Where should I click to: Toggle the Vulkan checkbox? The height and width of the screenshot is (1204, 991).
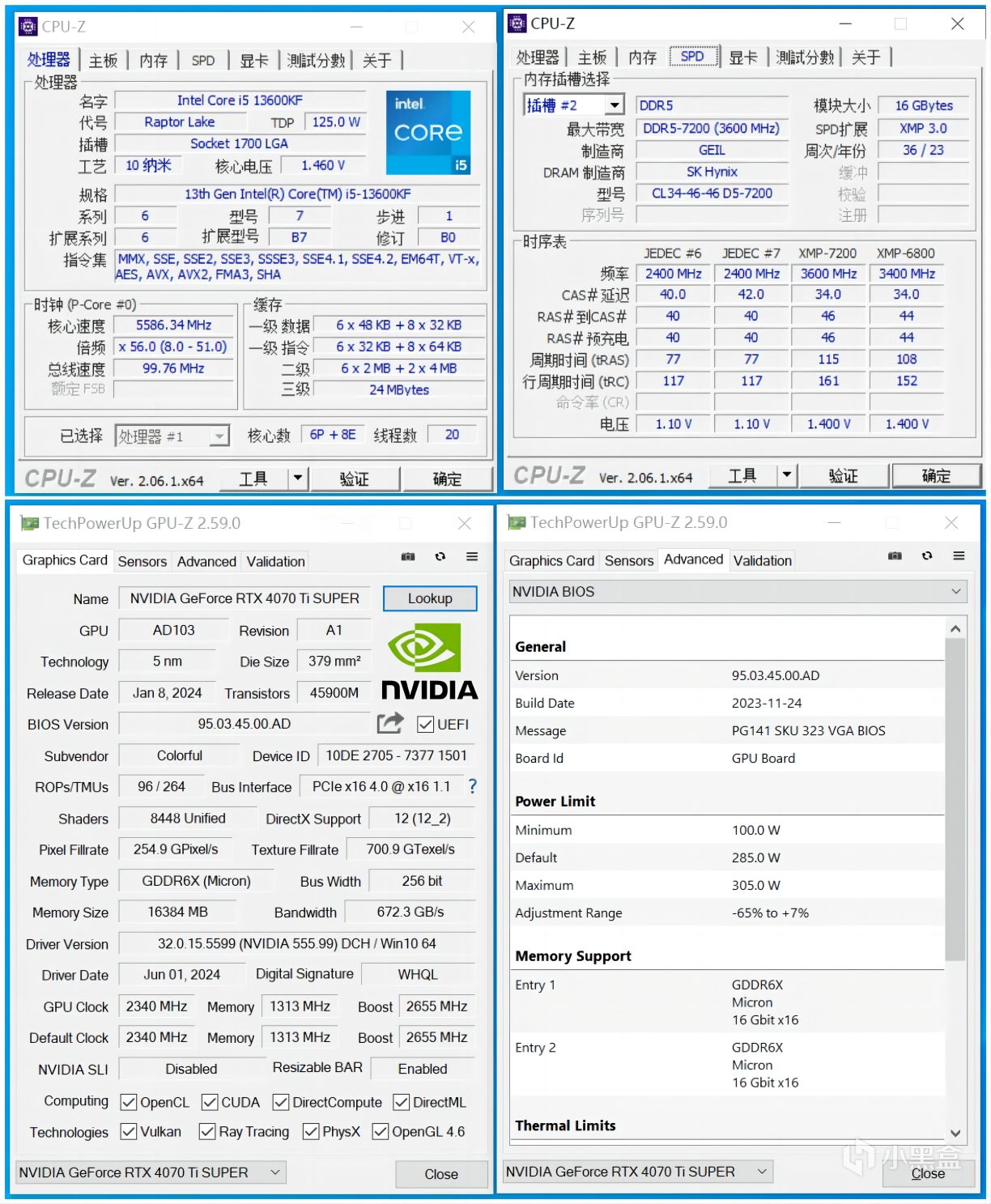coord(128,1132)
